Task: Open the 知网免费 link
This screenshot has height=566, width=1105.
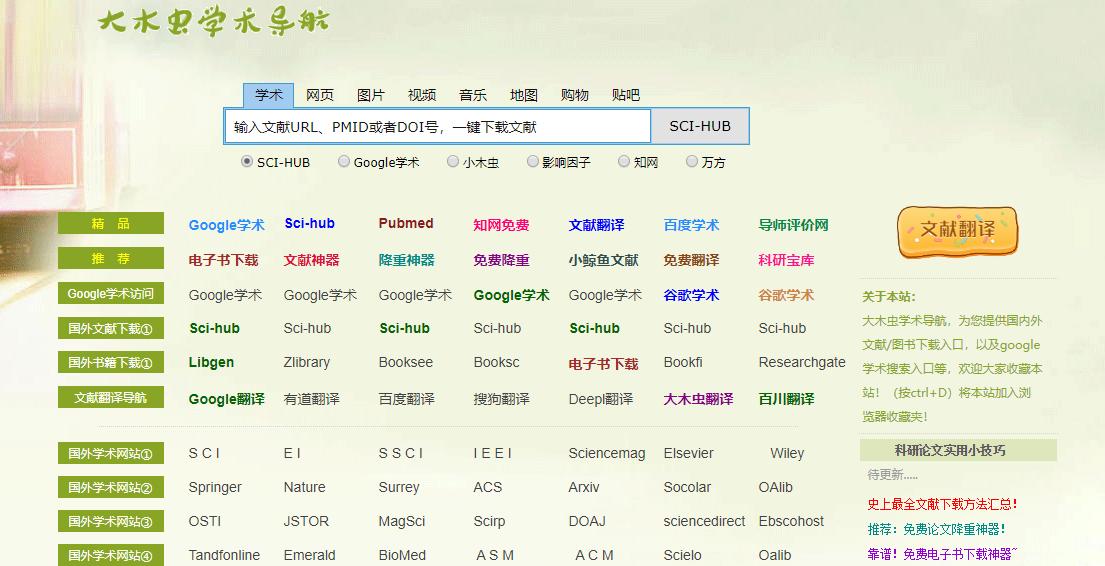Action: (501, 225)
